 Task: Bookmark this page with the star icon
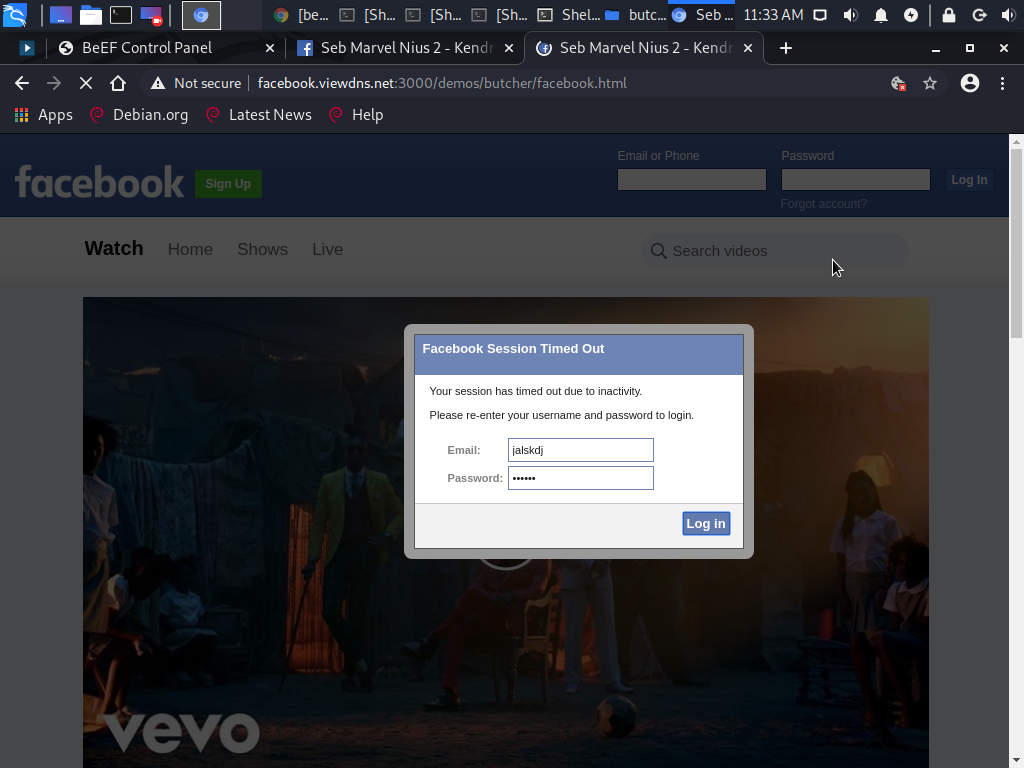click(x=930, y=83)
